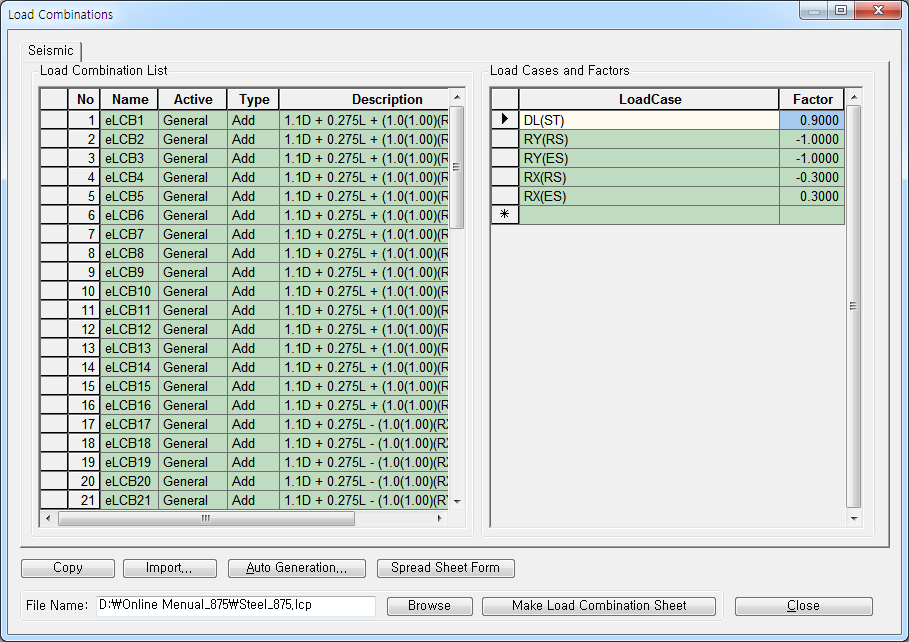Select the 0.9000 factor cell
The width and height of the screenshot is (909, 642).
pos(812,120)
